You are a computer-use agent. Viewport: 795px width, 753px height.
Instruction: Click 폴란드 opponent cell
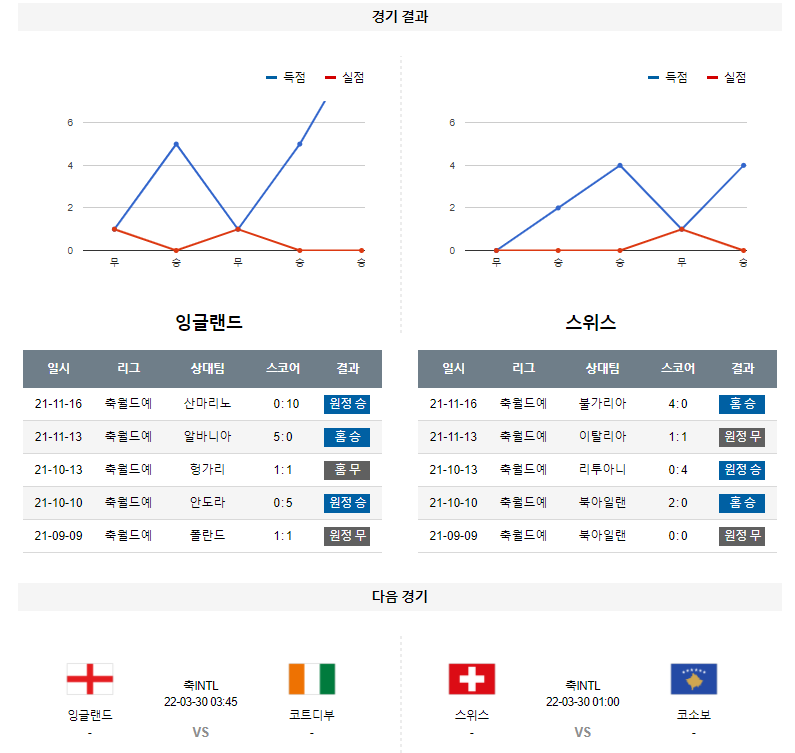pyautogui.click(x=207, y=535)
